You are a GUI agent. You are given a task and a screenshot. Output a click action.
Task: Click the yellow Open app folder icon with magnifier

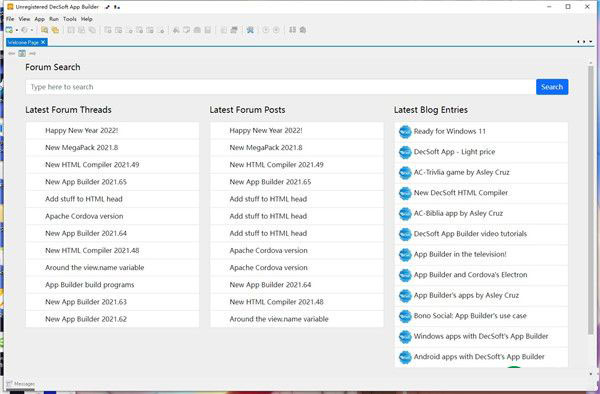click(44, 30)
